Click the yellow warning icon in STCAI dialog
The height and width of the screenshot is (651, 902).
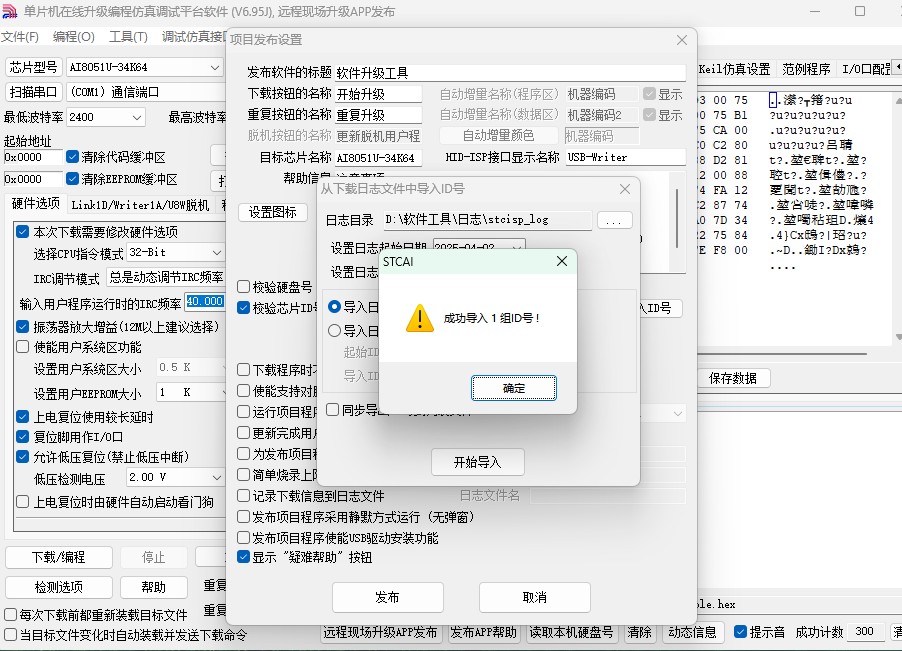[420, 318]
